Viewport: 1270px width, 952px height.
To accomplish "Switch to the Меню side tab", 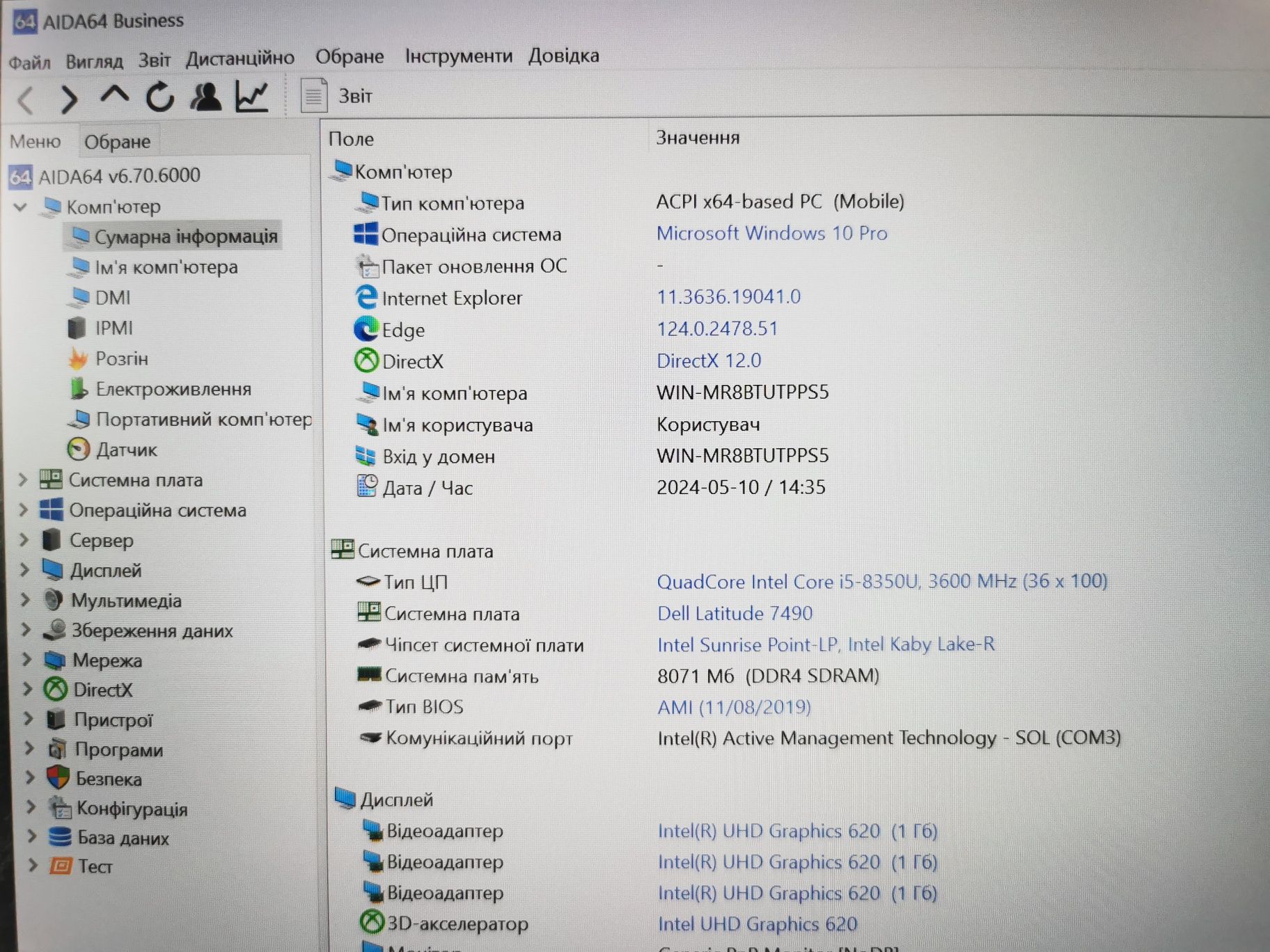I will pyautogui.click(x=35, y=141).
